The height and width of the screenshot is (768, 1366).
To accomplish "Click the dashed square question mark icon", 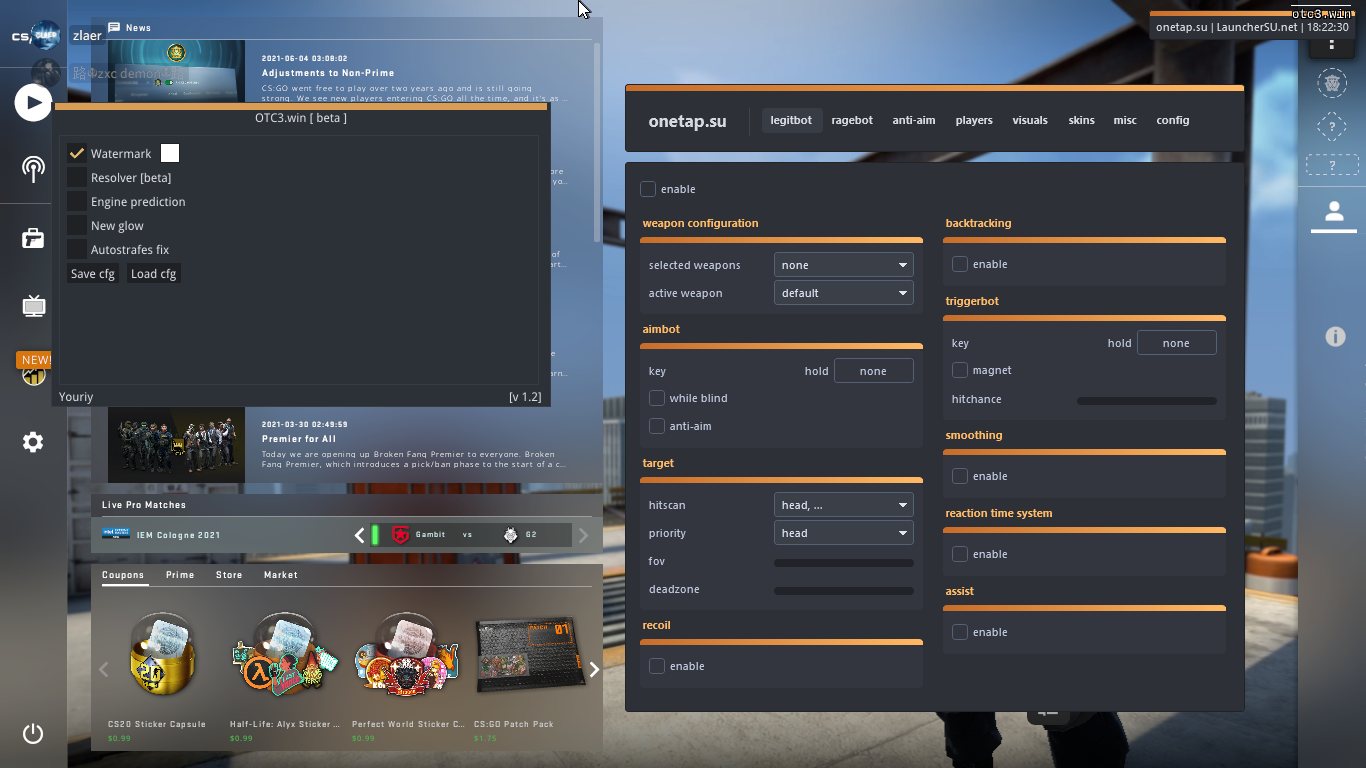I will tap(1332, 127).
